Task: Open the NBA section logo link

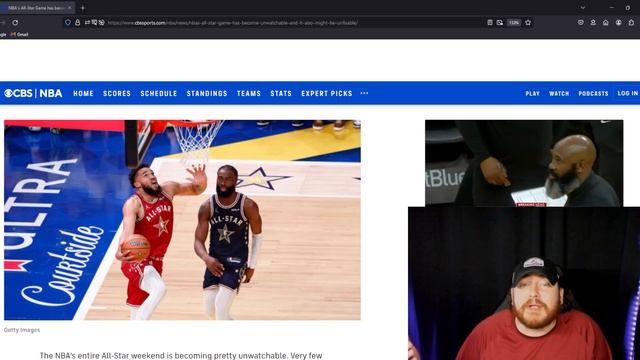Action: pos(51,93)
